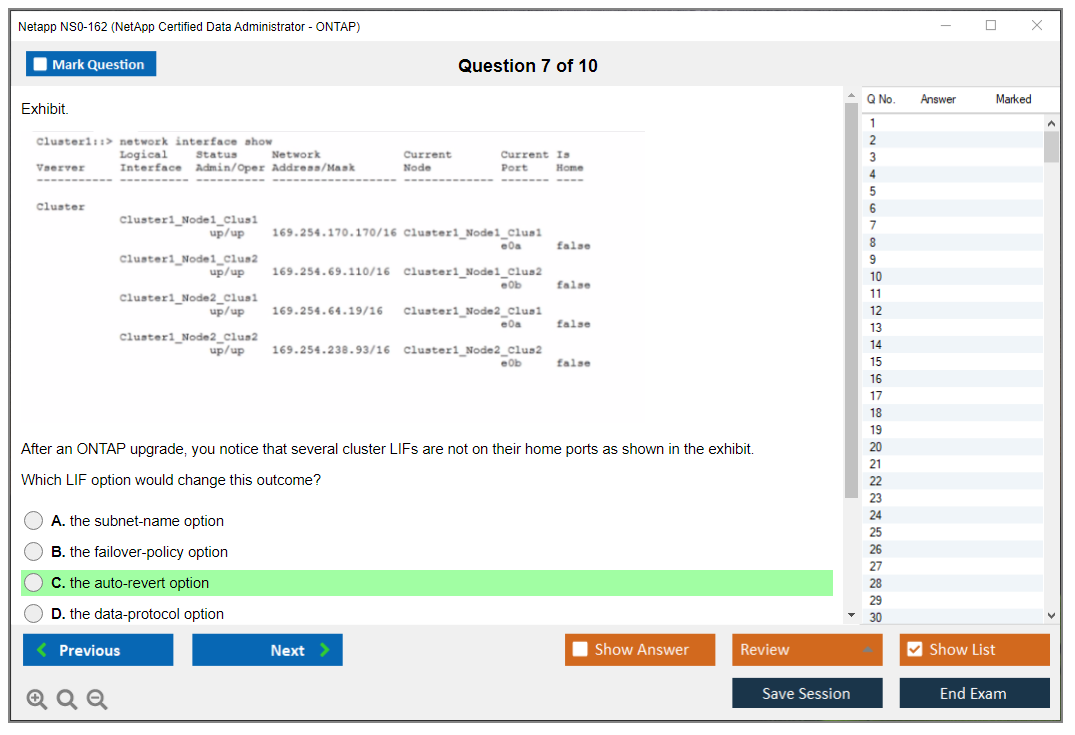Click the End Exam button
The width and height of the screenshot is (1075, 735).
974,693
